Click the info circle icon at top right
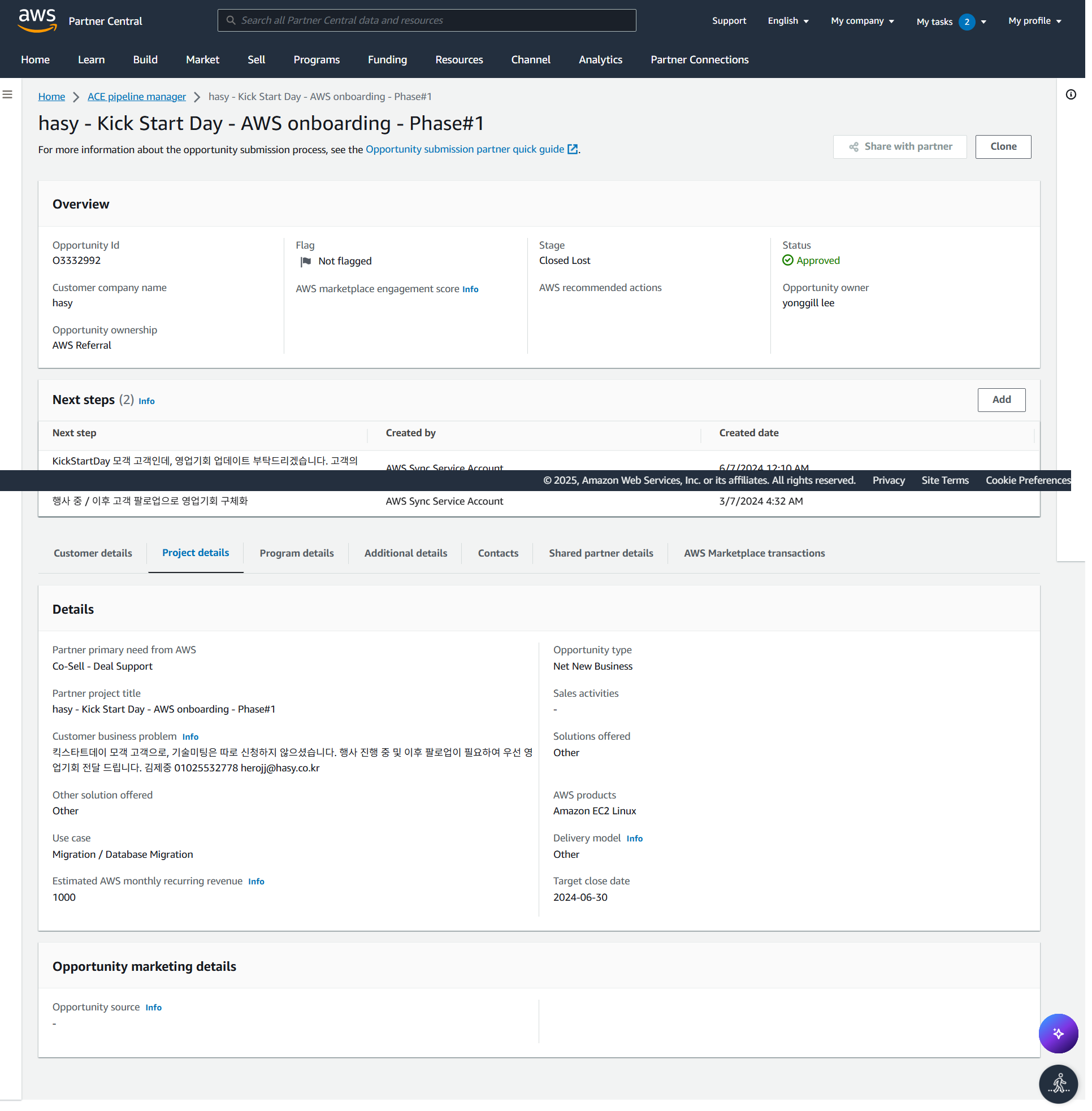This screenshot has width=1092, height=1111. click(x=1070, y=94)
